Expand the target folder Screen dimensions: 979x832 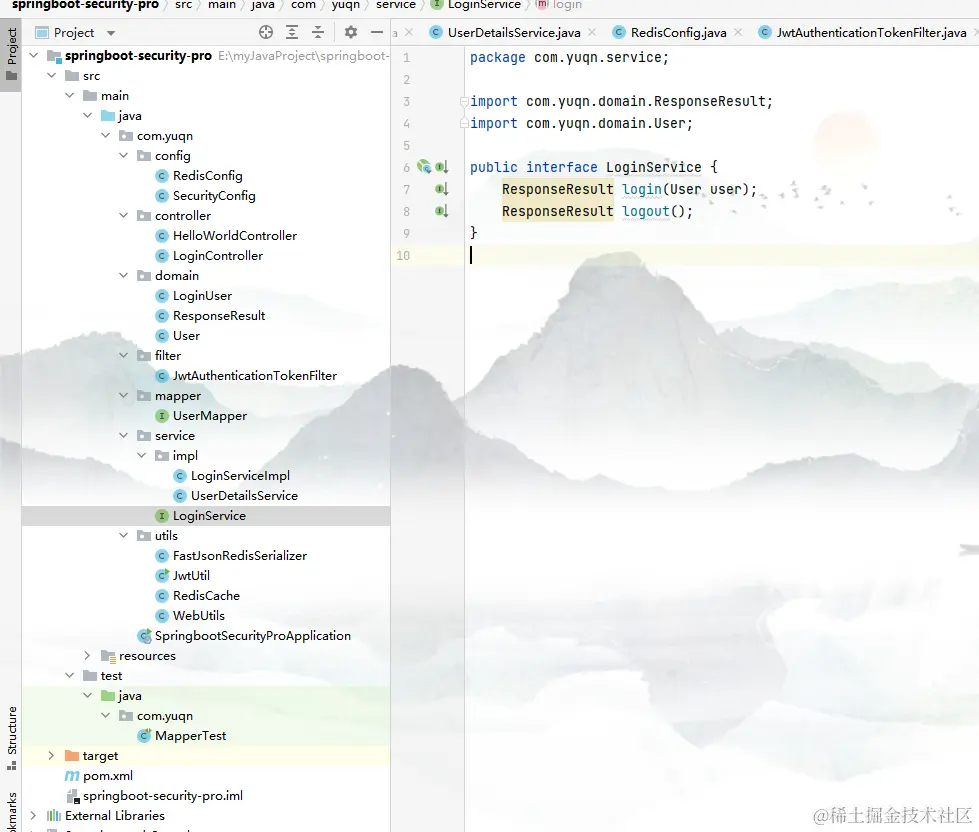coord(52,755)
